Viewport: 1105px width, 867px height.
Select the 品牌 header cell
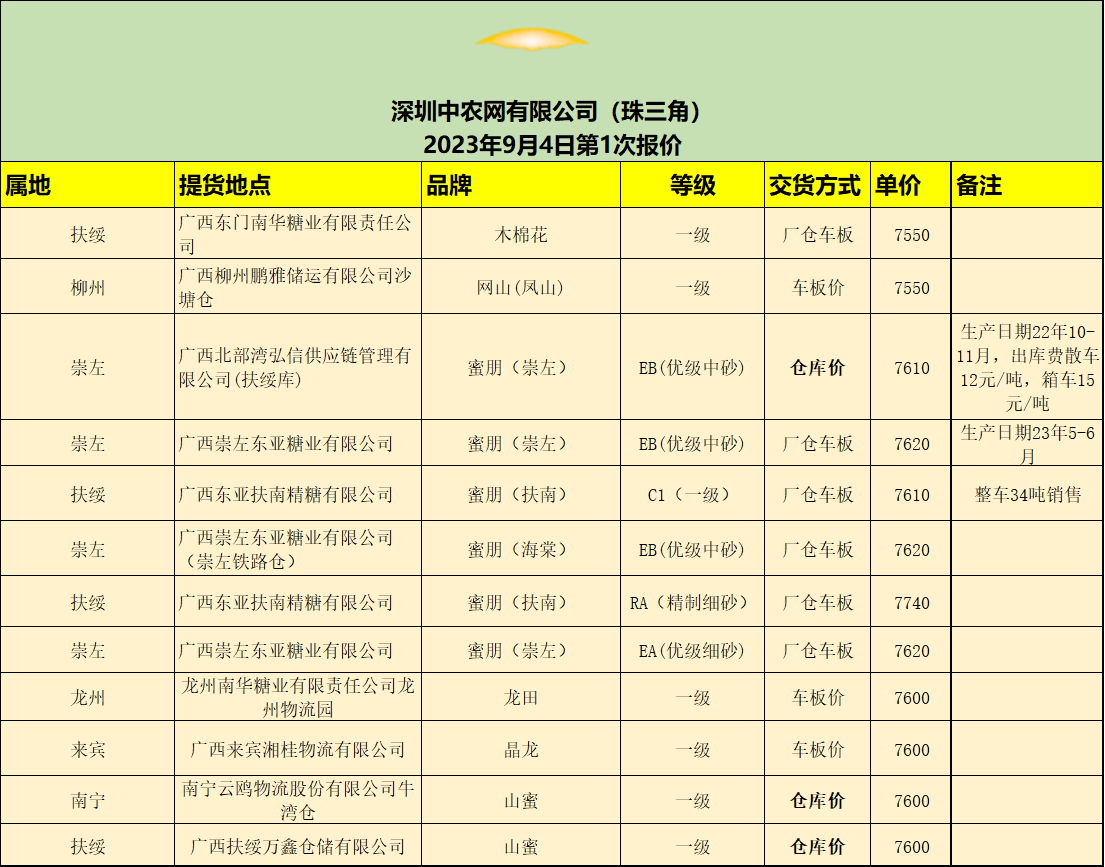pos(449,185)
